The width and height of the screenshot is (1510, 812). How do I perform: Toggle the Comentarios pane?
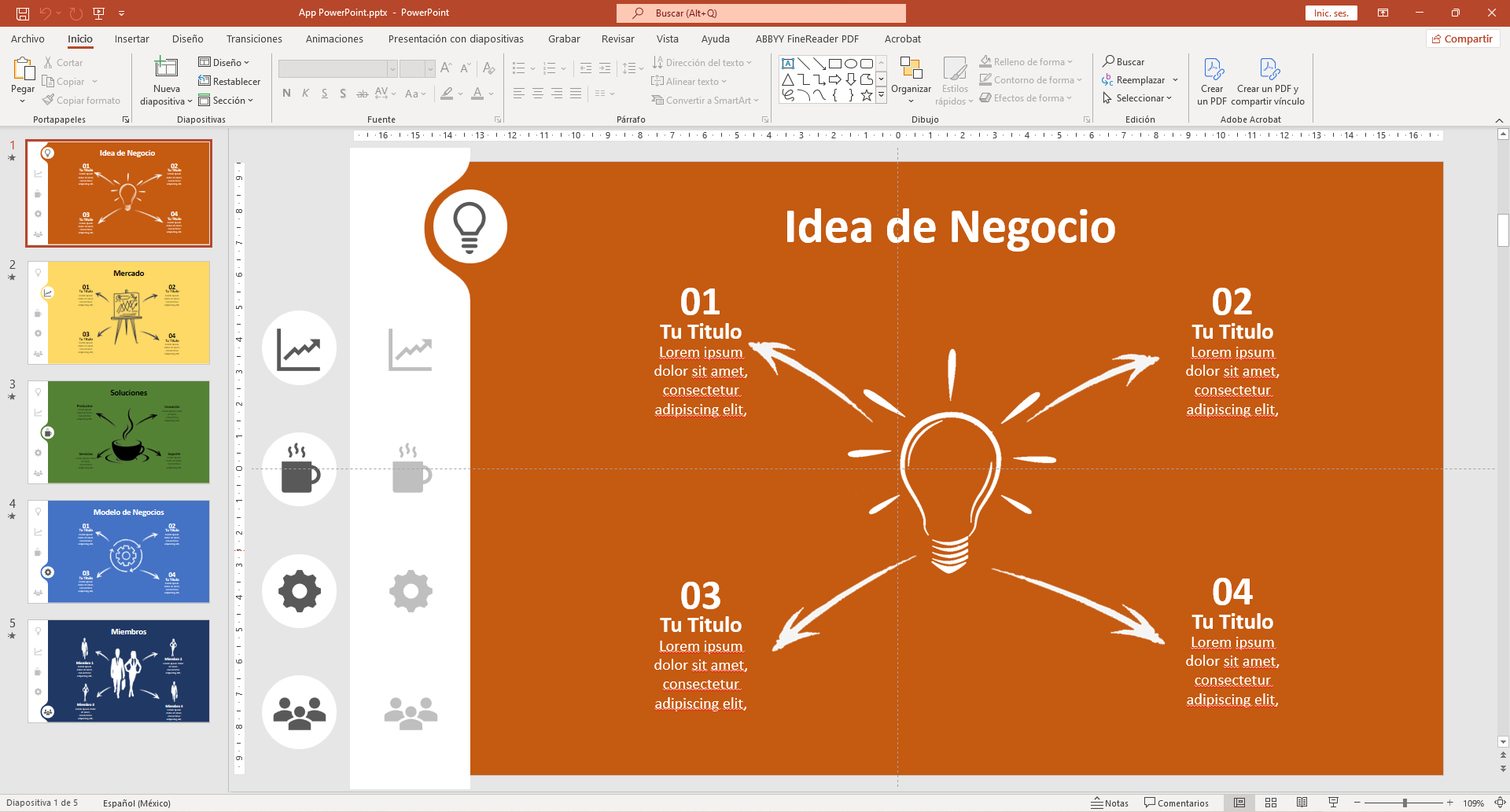pyautogui.click(x=1177, y=803)
